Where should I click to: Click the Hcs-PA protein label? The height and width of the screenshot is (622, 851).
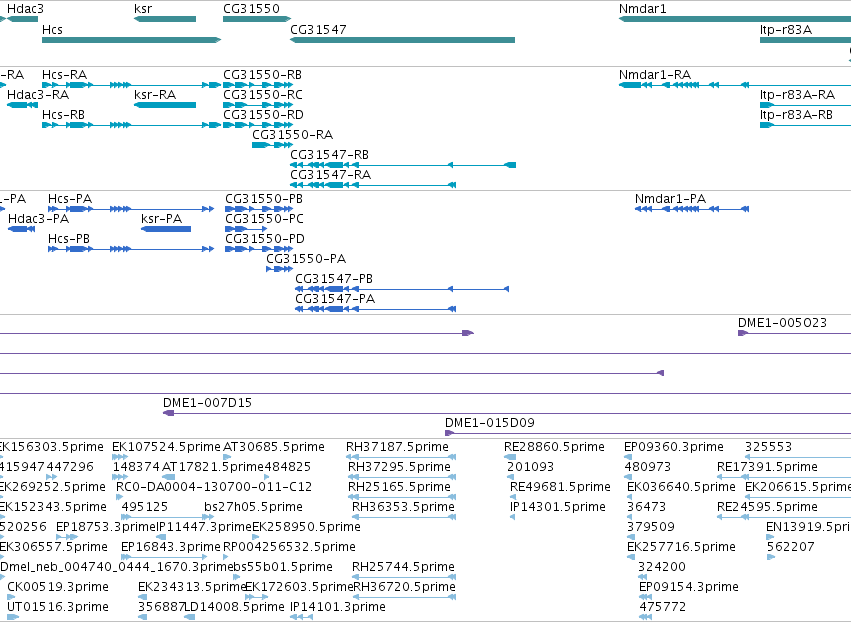(70, 199)
